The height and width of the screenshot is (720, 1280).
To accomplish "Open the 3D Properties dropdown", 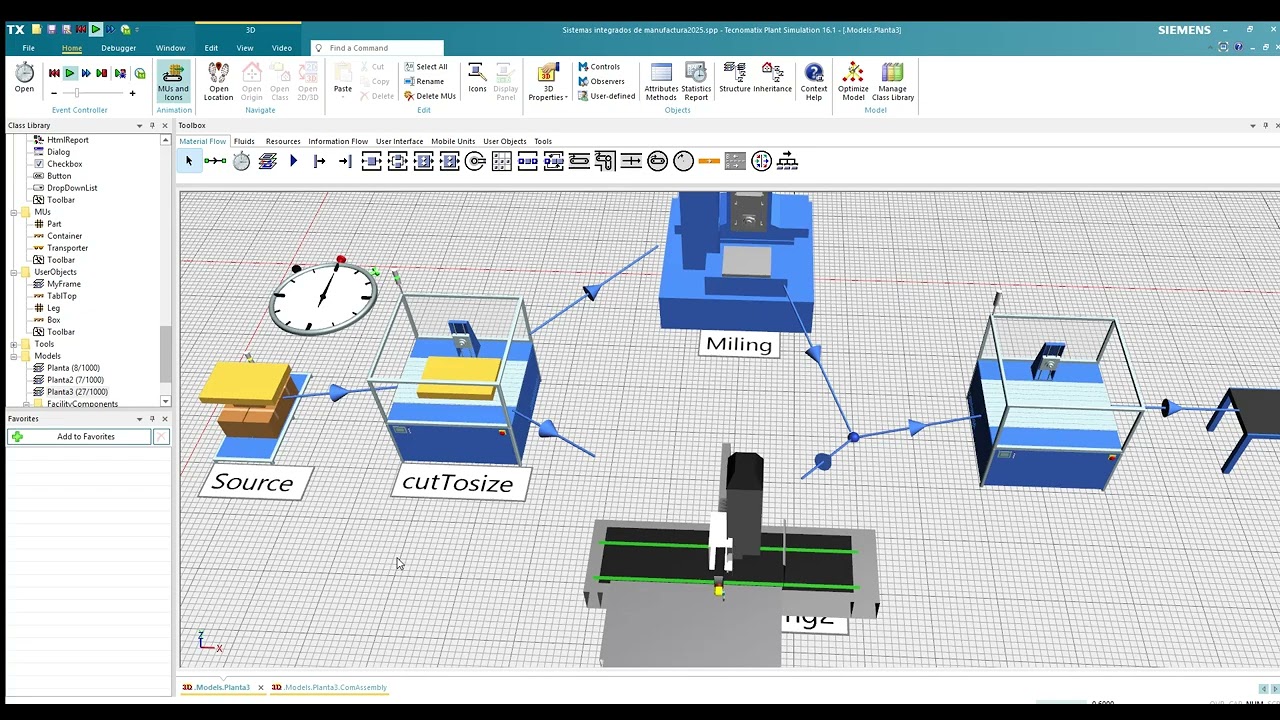I will pos(548,82).
